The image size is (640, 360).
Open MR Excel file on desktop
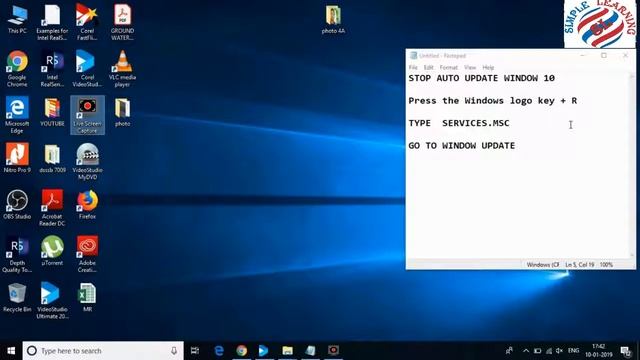coord(87,298)
